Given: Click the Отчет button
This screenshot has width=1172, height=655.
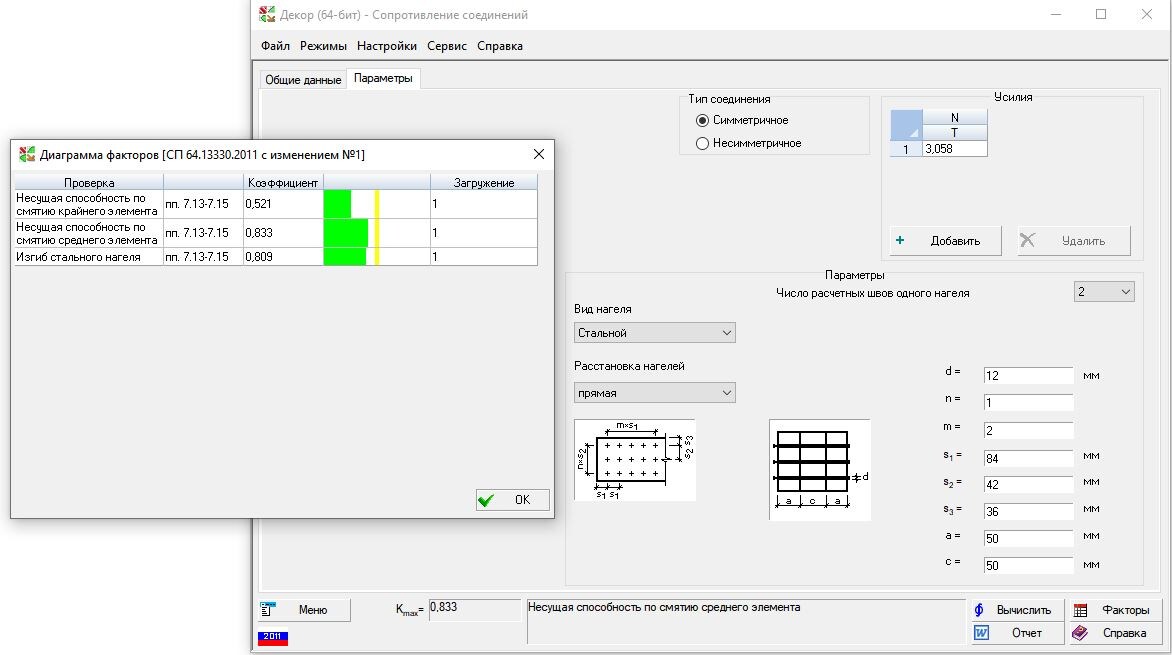Looking at the screenshot, I should pyautogui.click(x=1017, y=633).
